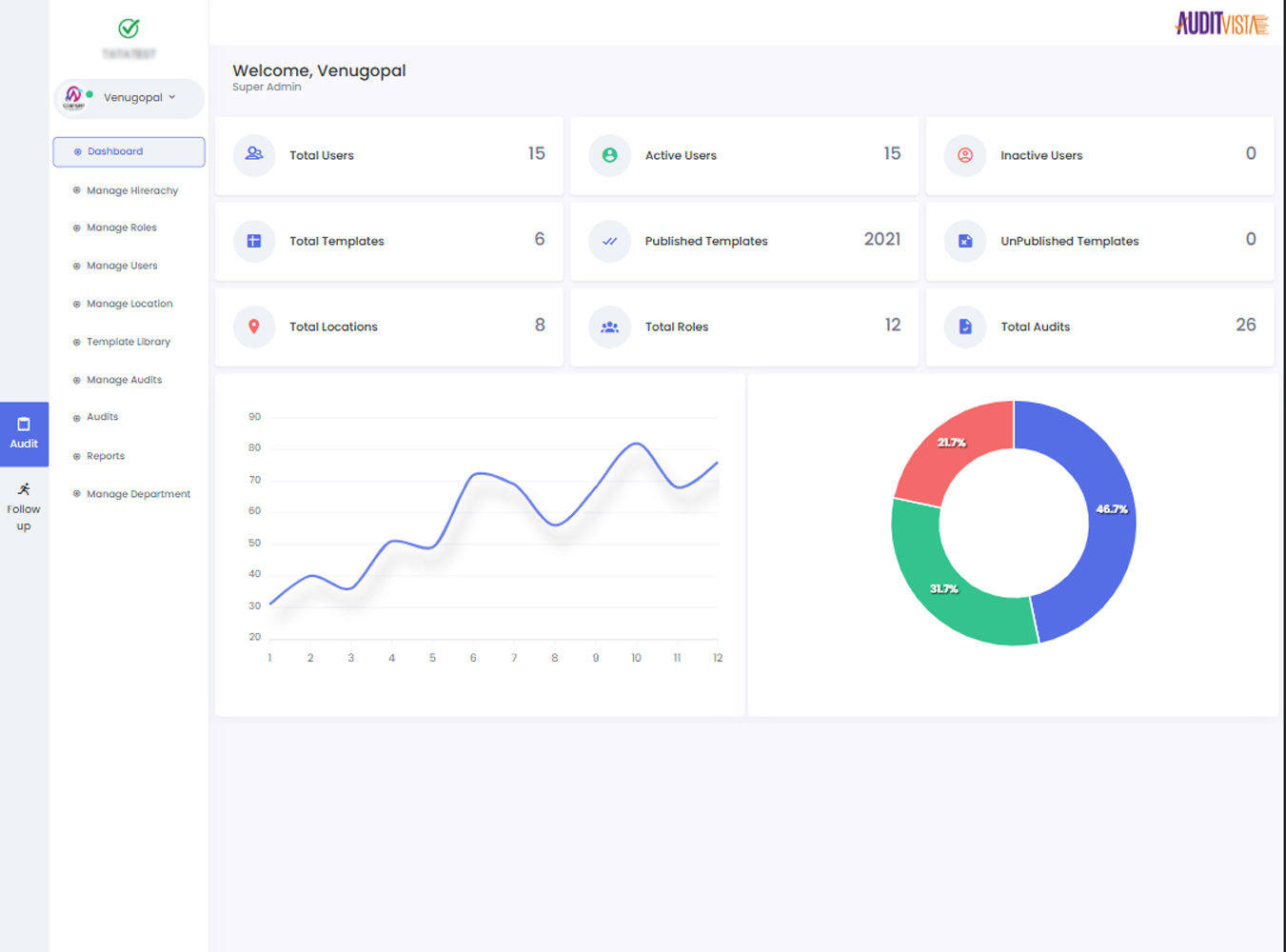Click the Total Roles value 12

click(x=893, y=325)
